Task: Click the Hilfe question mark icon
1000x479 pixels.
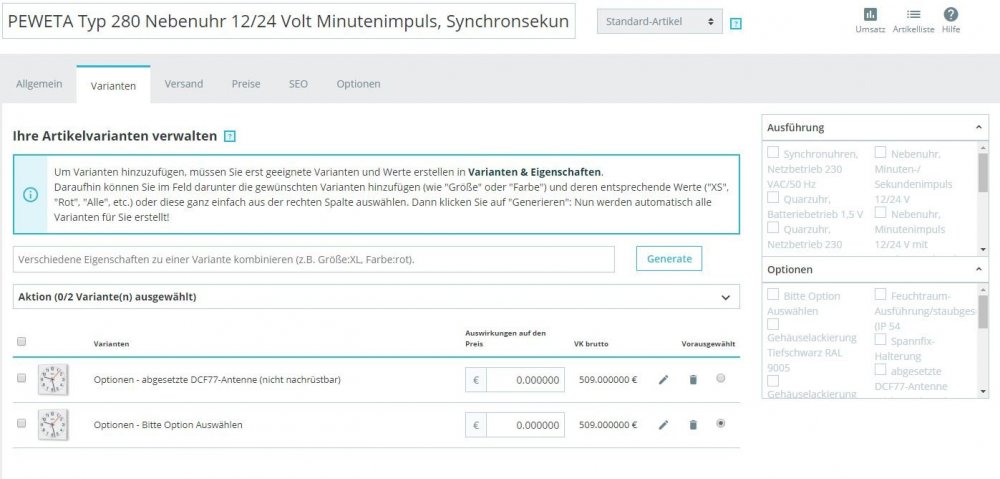Action: point(951,15)
